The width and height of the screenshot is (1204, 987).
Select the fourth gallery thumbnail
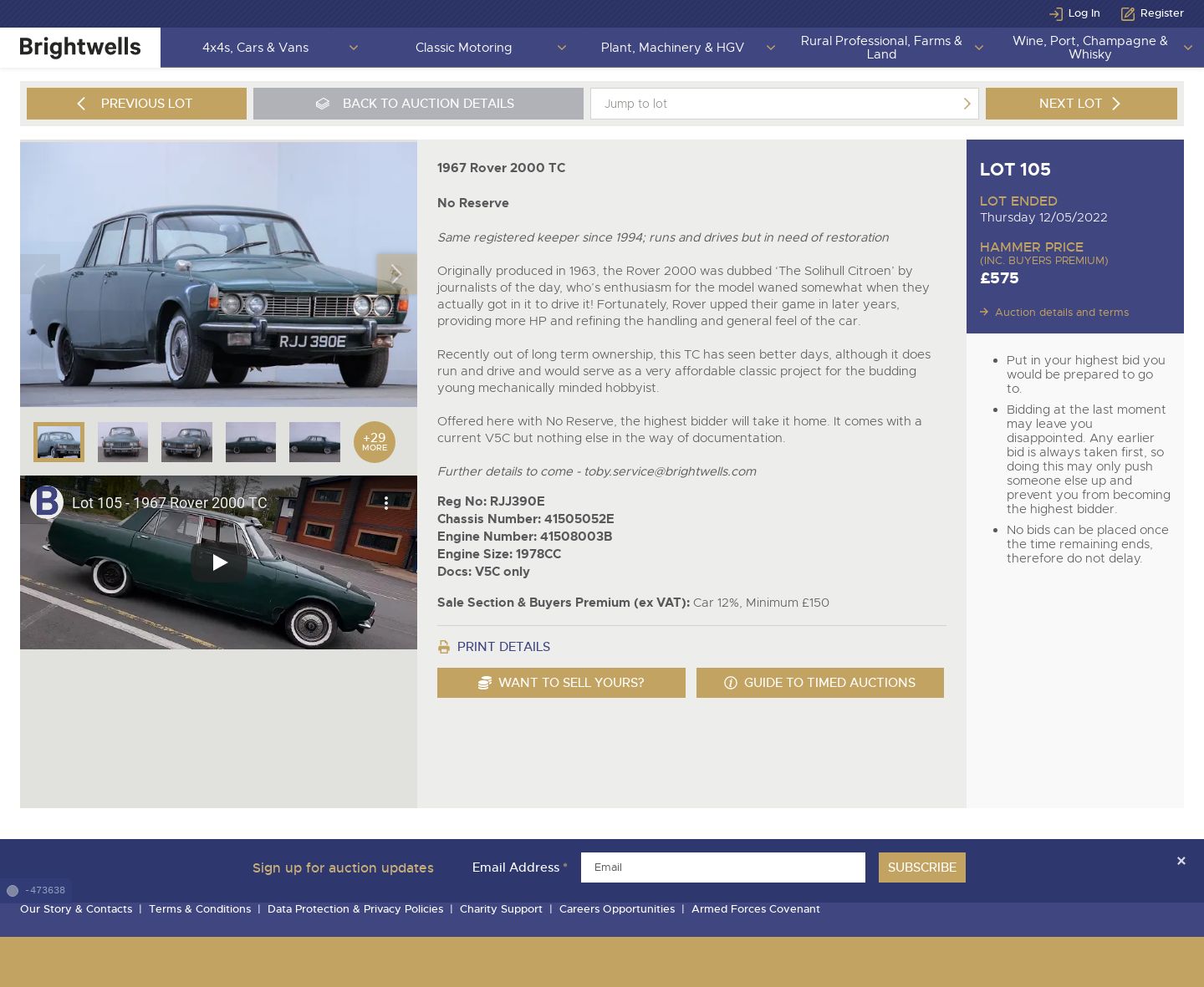(251, 442)
